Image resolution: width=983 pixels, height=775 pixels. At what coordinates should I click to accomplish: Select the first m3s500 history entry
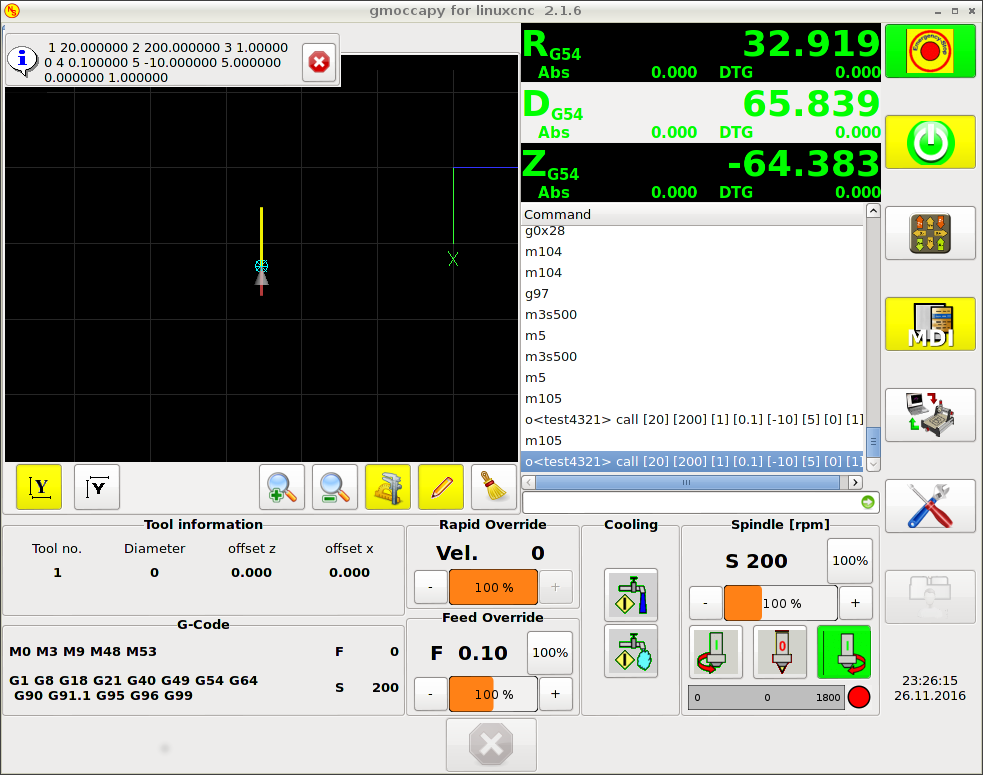click(692, 315)
